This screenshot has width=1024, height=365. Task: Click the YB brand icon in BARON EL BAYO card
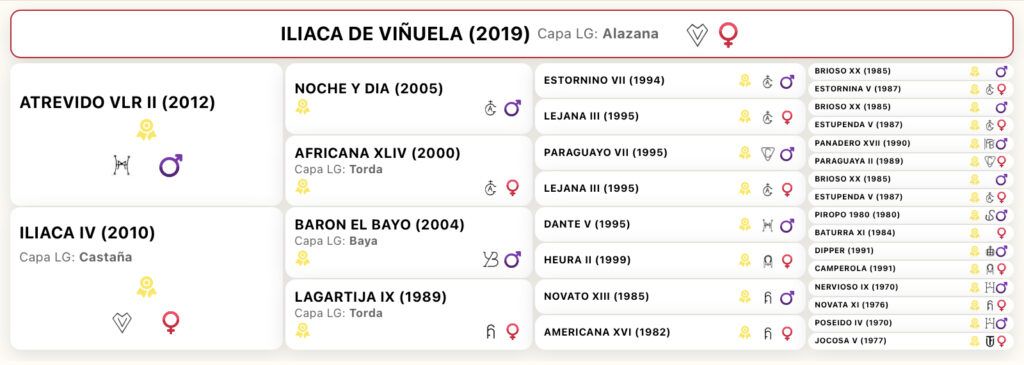tap(490, 259)
